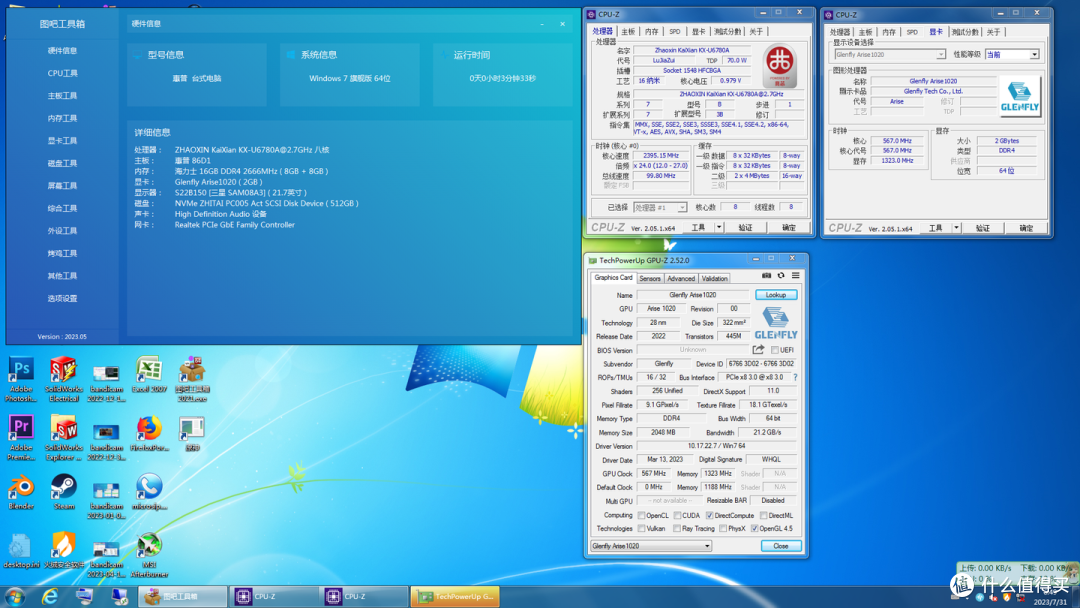Click the Close button in GPU-Z

pyautogui.click(x=781, y=546)
